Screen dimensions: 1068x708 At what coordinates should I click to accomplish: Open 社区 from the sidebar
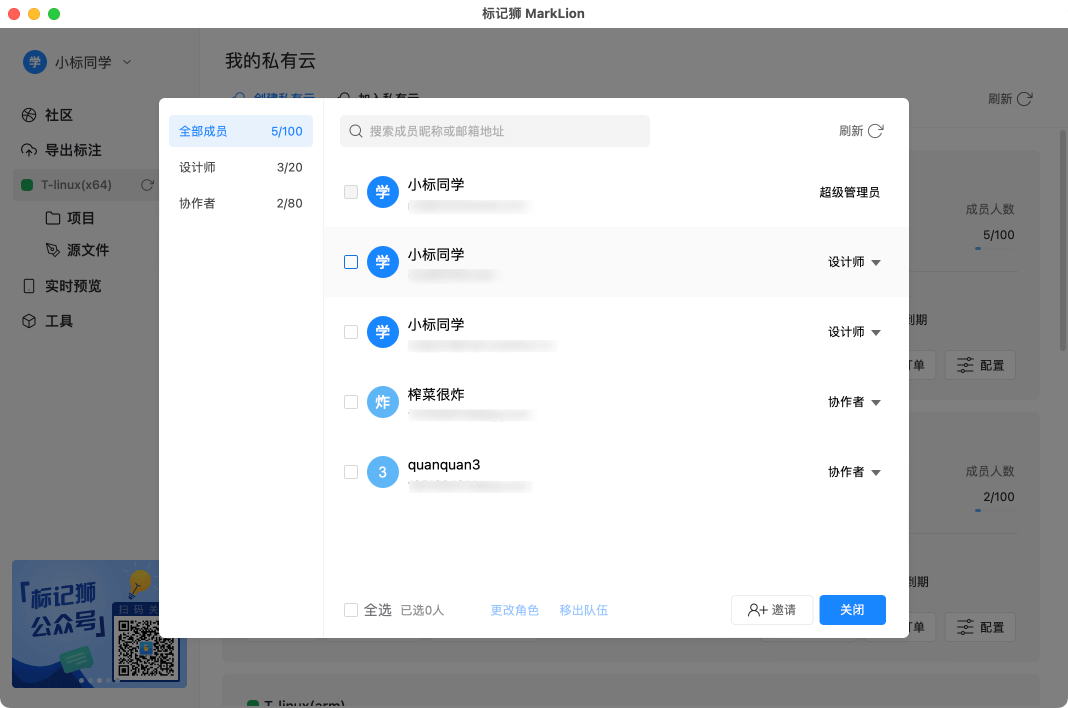58,115
